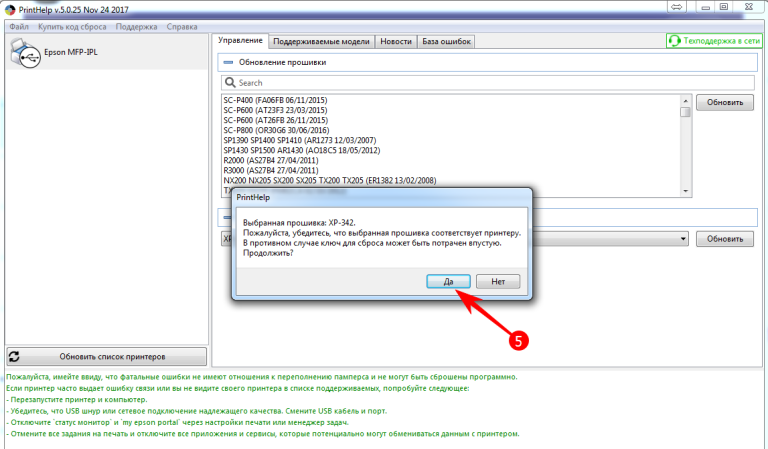The height and width of the screenshot is (449, 768).
Task: Click the PrintHelp app icon in title bar
Action: (10, 8)
